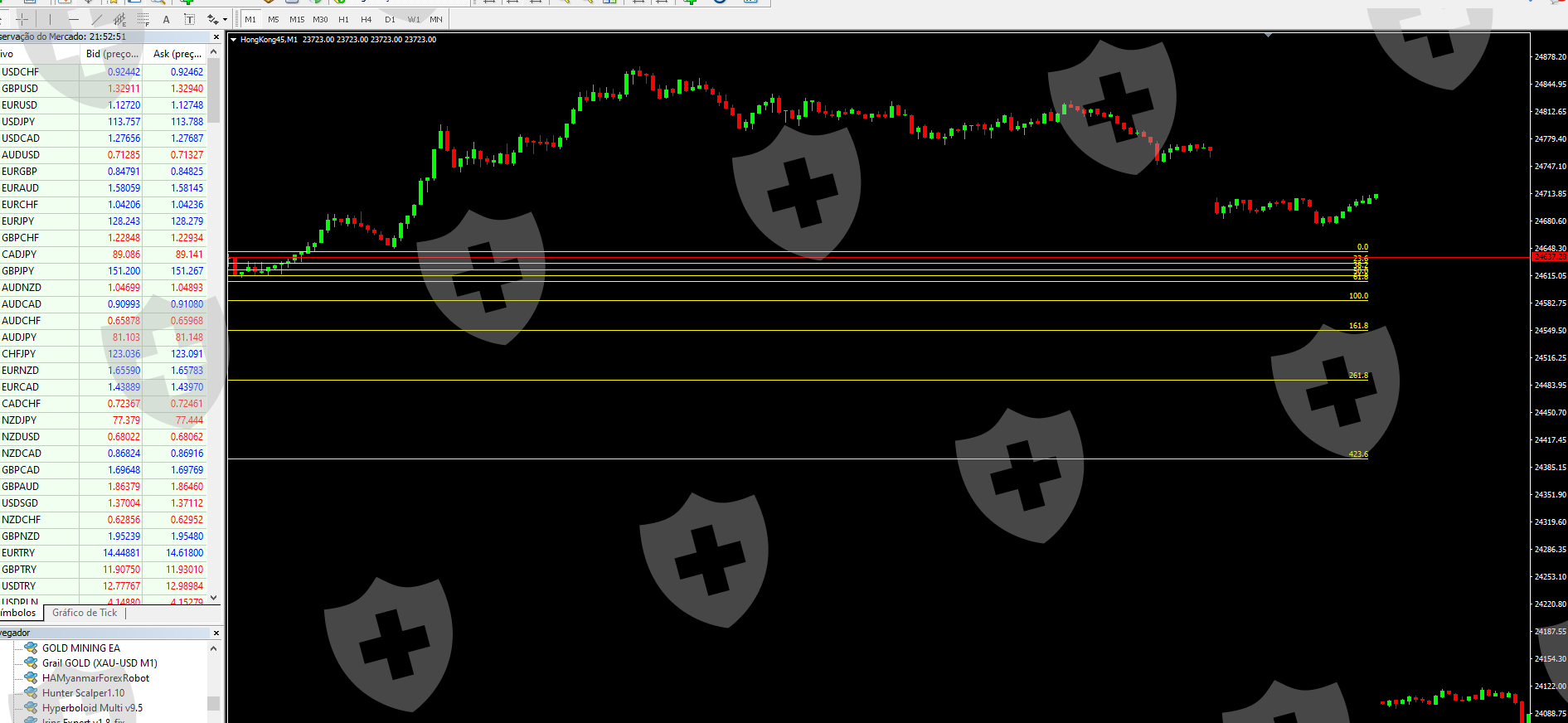The height and width of the screenshot is (723, 1568).
Task: Select the CHFJPY symbol row
Action: (103, 354)
